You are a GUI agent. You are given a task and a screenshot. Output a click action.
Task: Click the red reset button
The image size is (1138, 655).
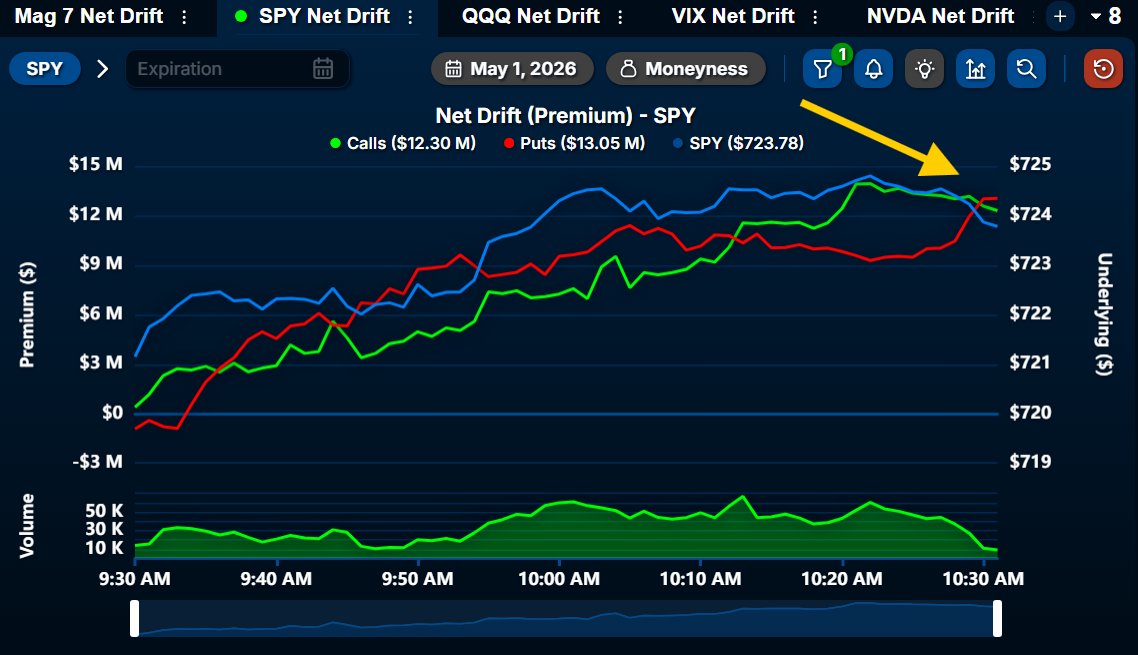pos(1103,69)
